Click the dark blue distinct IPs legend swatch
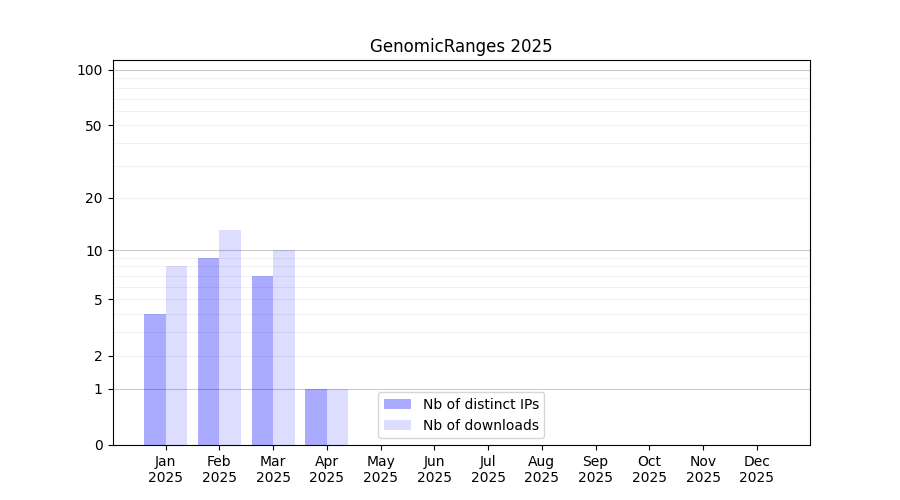This screenshot has height=500, width=900. (x=397, y=404)
